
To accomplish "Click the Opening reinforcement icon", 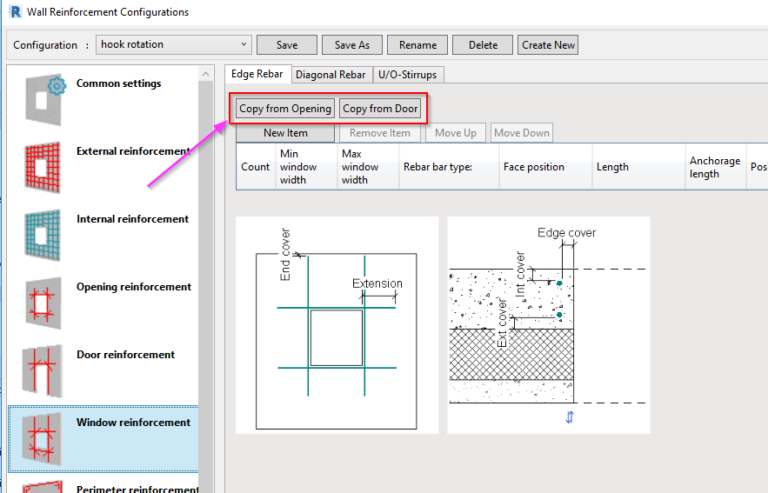I will click(x=43, y=303).
